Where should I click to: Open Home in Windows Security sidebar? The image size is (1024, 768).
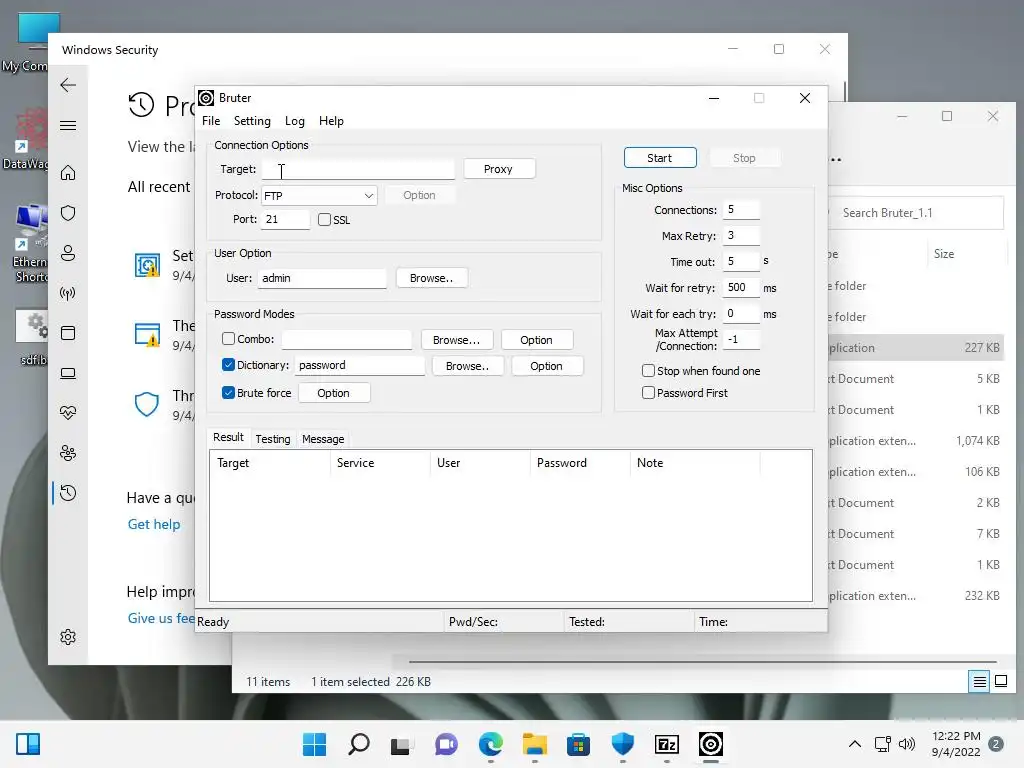68,173
